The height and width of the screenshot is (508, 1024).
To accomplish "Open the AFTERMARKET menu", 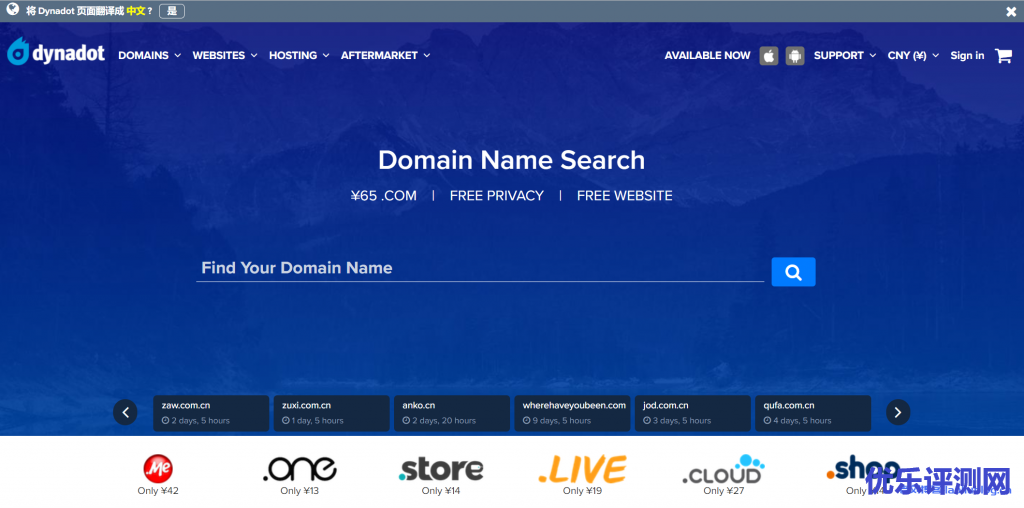I will 385,56.
